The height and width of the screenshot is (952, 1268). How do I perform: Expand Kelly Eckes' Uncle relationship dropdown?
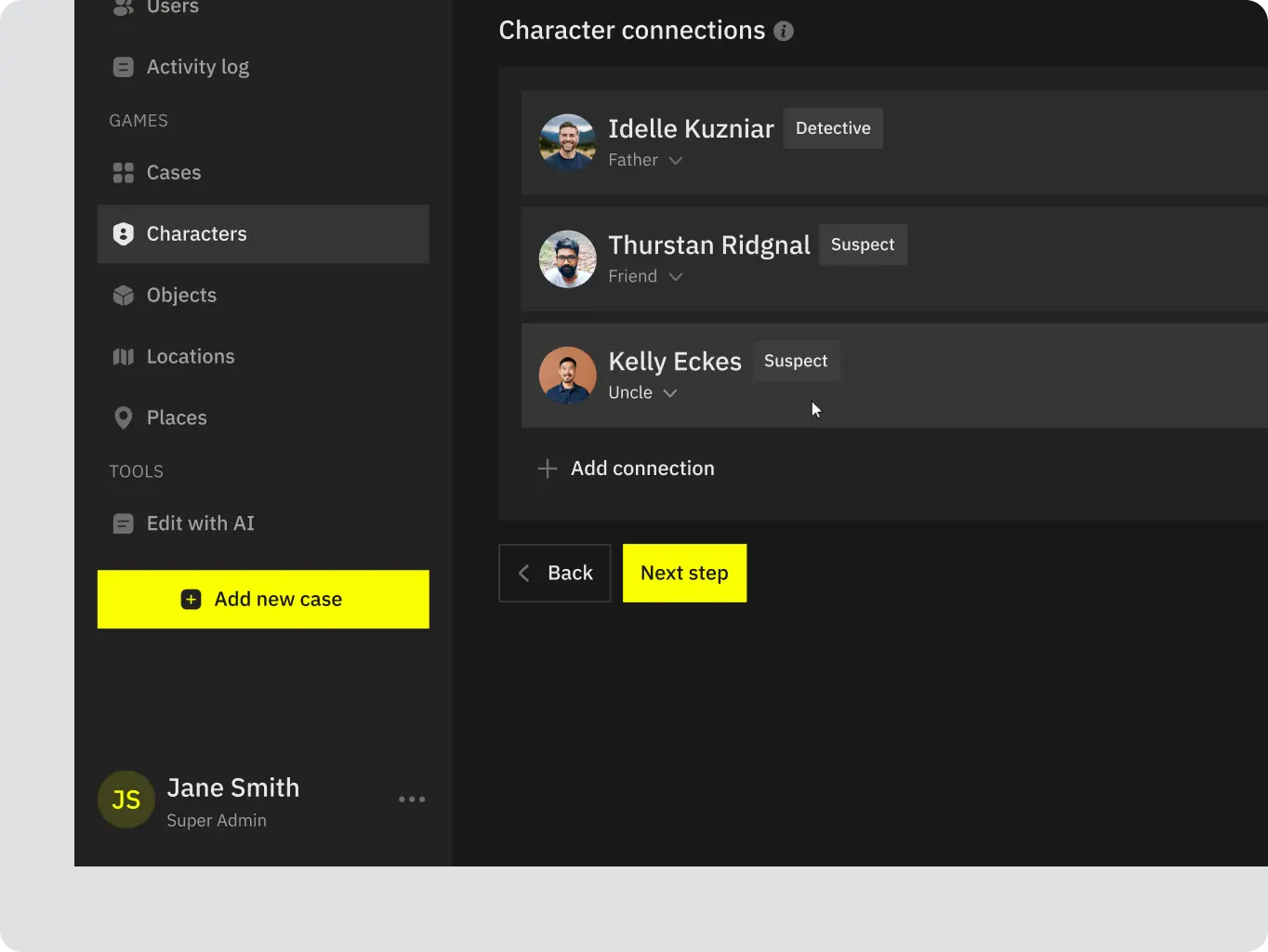click(671, 392)
